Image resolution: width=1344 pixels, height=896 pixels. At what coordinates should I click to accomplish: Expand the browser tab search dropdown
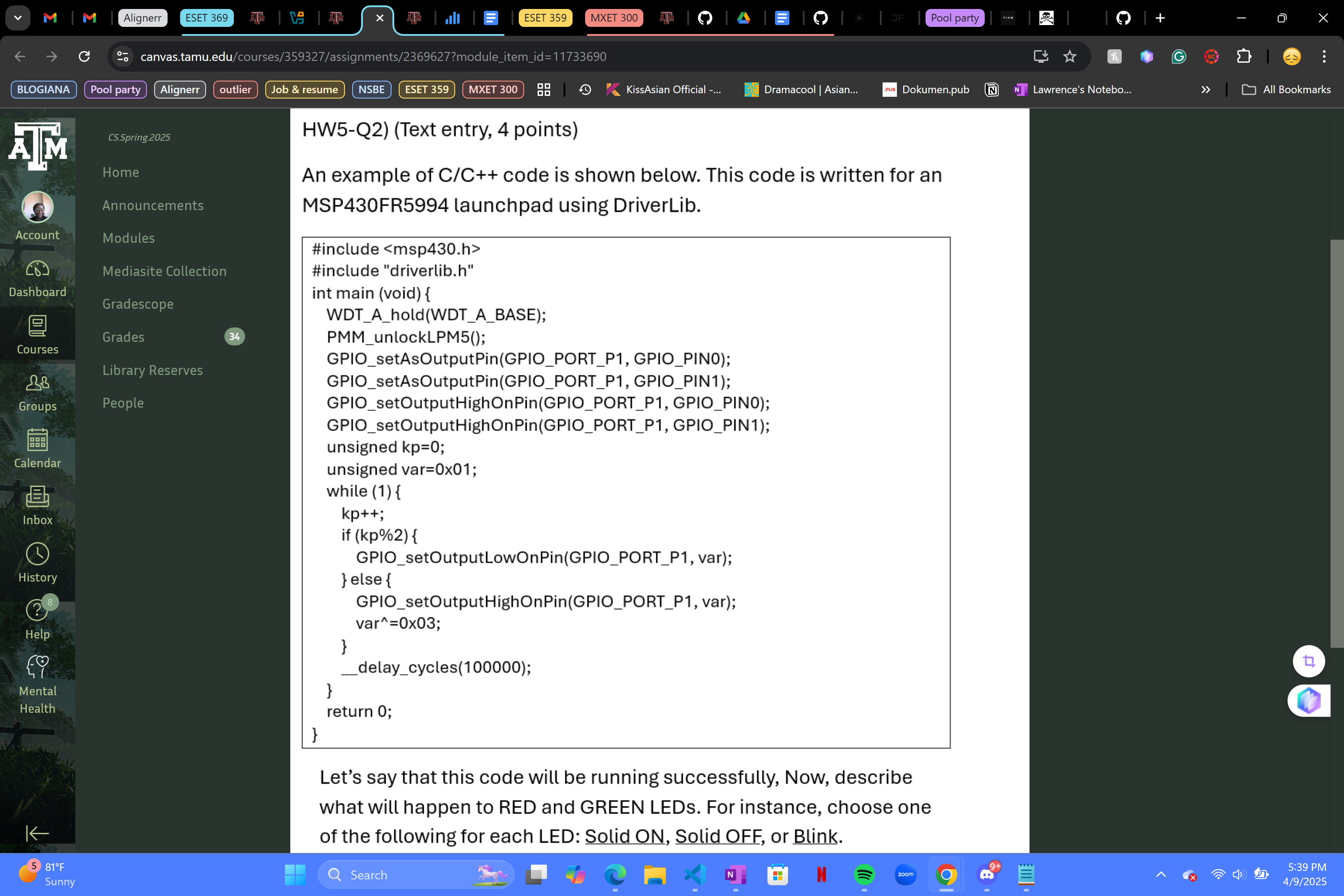(x=18, y=18)
